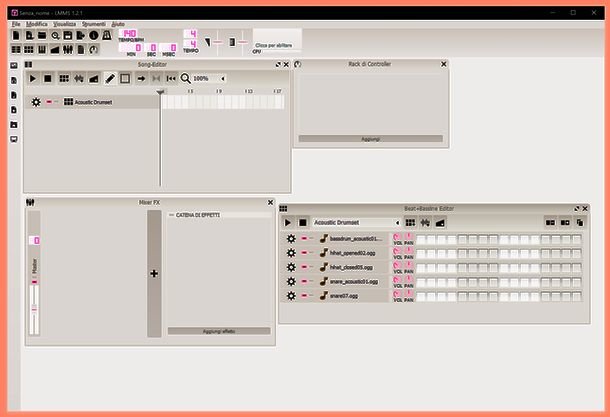The image size is (610, 417).
Task: Open the My Computer sidebar tab
Action: pyautogui.click(x=14, y=139)
